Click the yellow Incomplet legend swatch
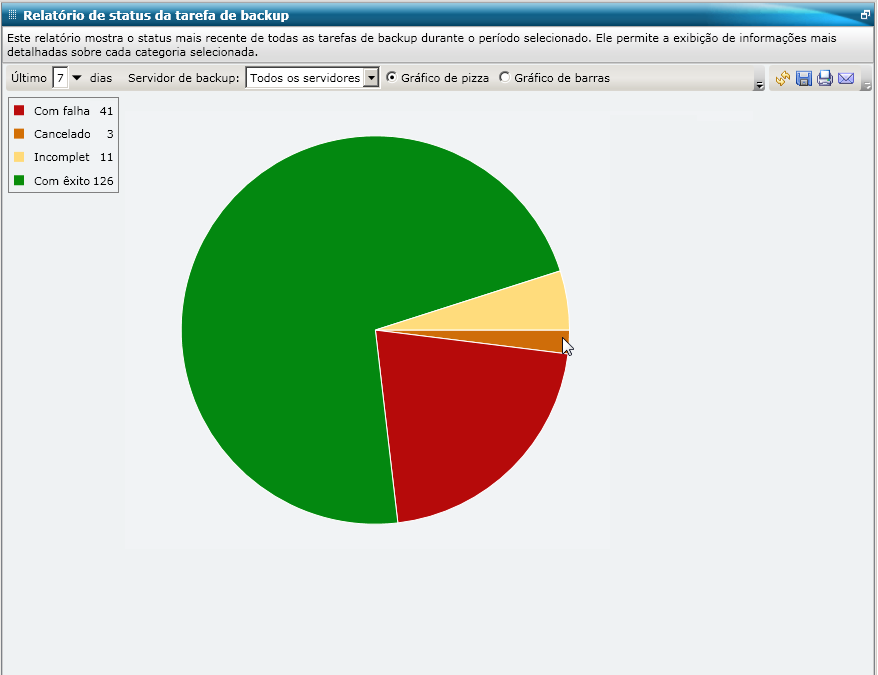 (19, 157)
